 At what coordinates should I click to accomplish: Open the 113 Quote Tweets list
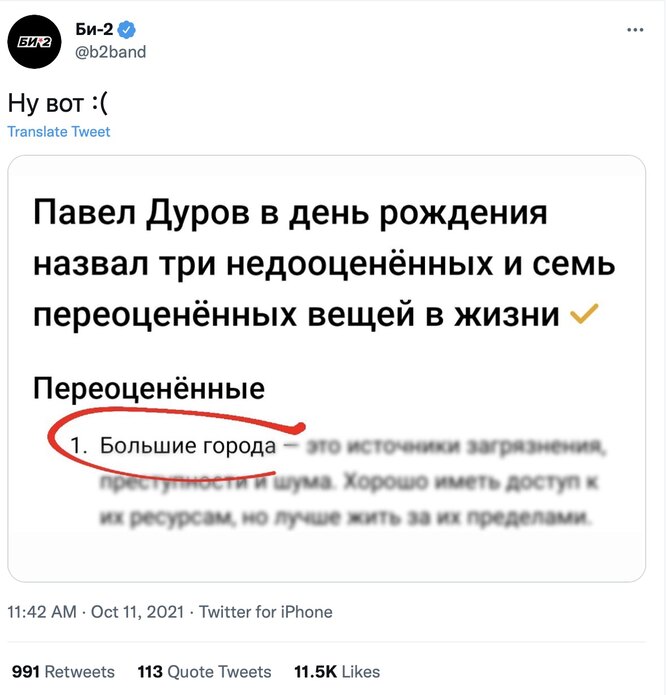[204, 671]
